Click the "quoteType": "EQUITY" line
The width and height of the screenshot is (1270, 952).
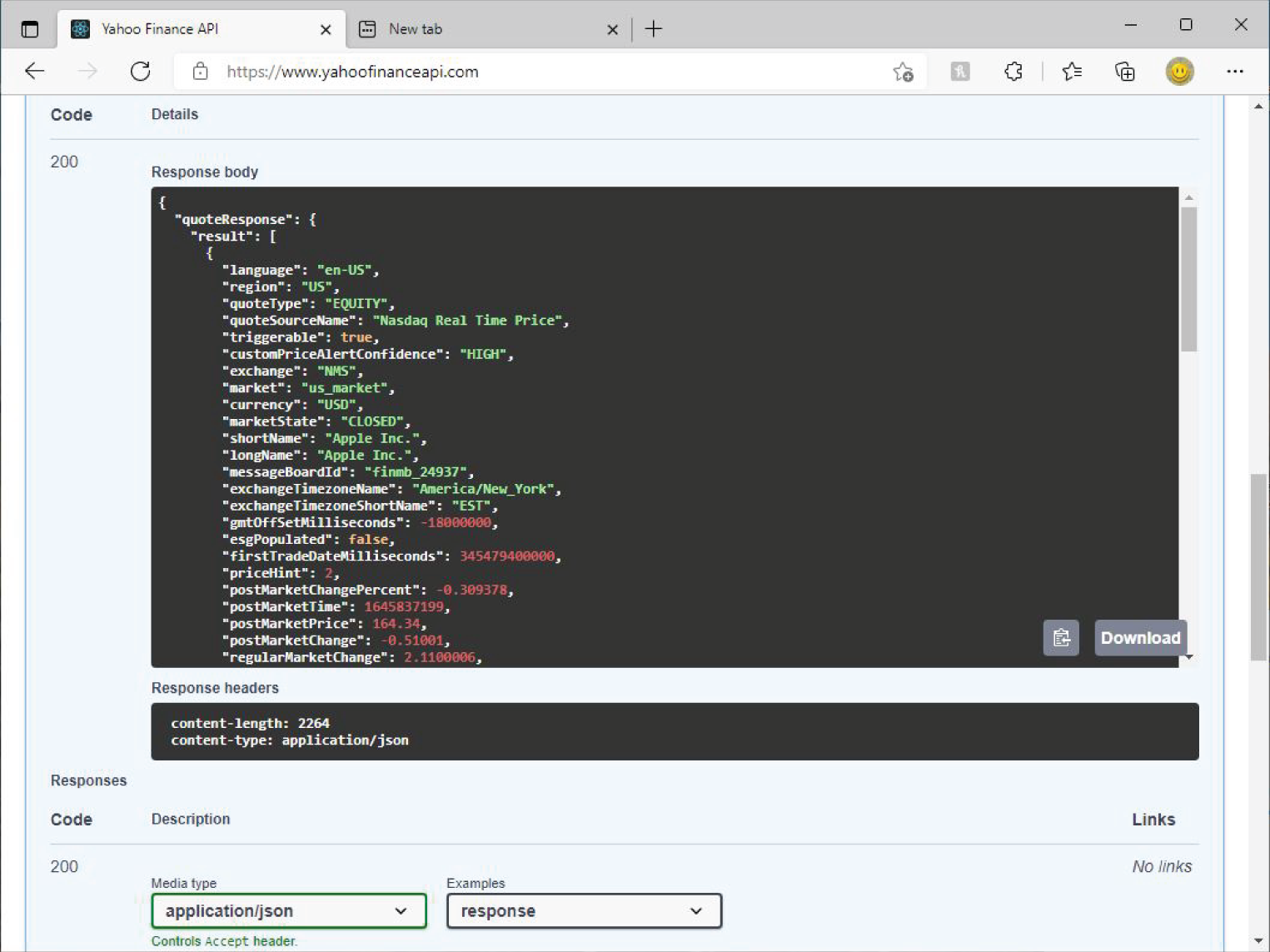[308, 304]
